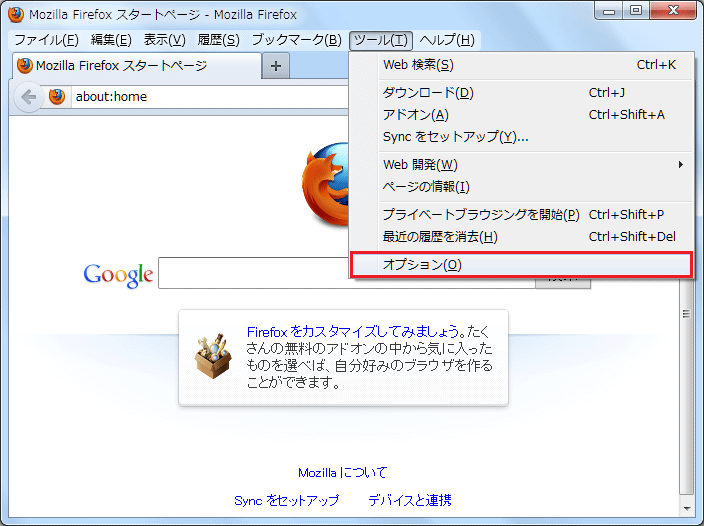
Task: Click the back arrow navigation button
Action: (28, 97)
